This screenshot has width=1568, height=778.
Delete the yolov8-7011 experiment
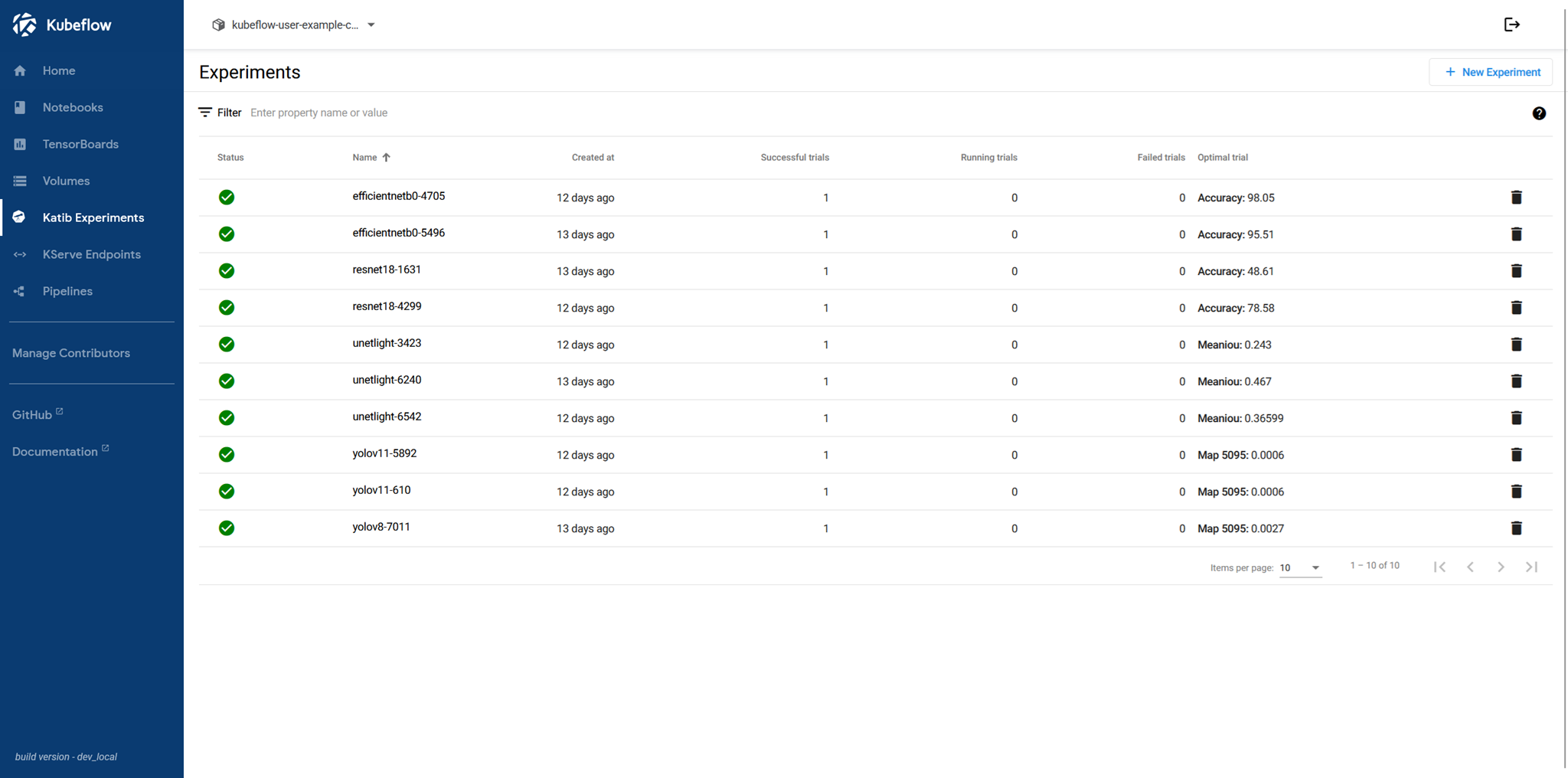pos(1516,528)
